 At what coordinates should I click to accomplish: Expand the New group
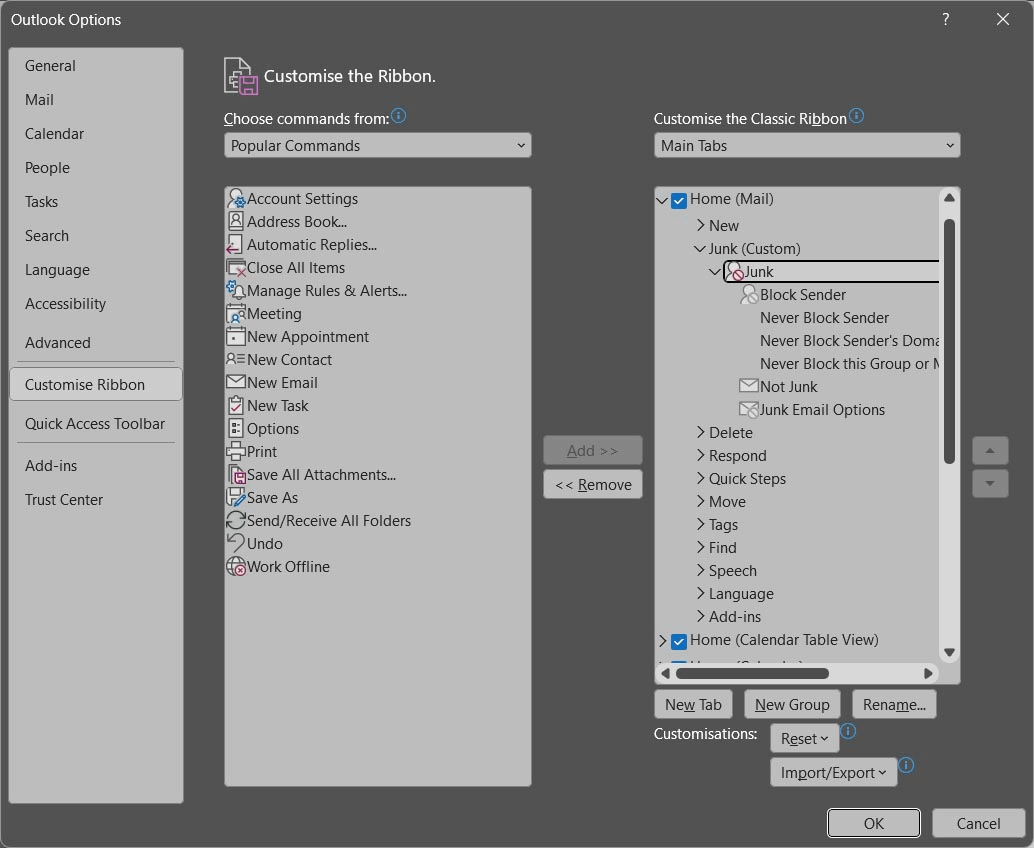coord(700,225)
